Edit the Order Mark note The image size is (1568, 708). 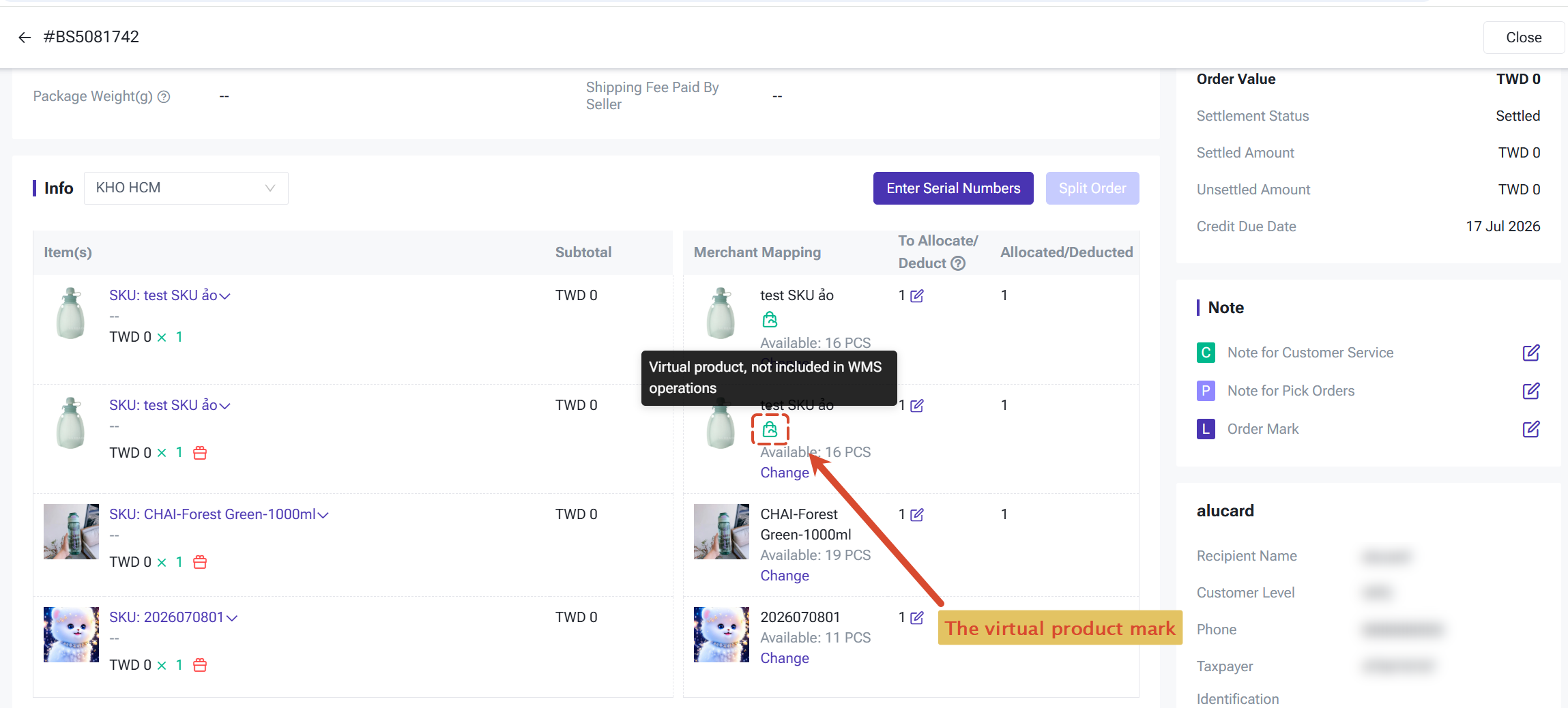[x=1531, y=429]
